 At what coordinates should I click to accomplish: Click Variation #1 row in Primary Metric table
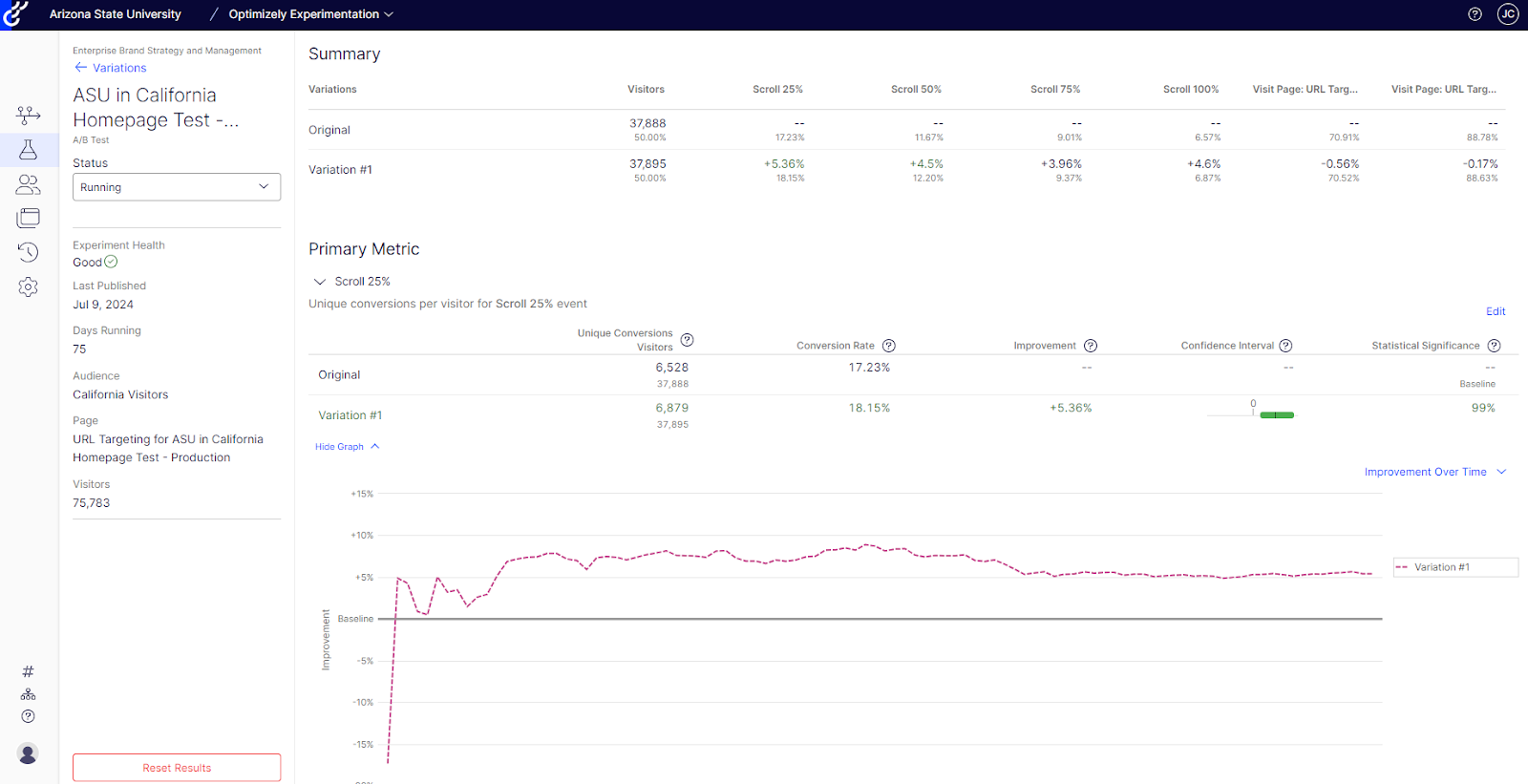913,415
